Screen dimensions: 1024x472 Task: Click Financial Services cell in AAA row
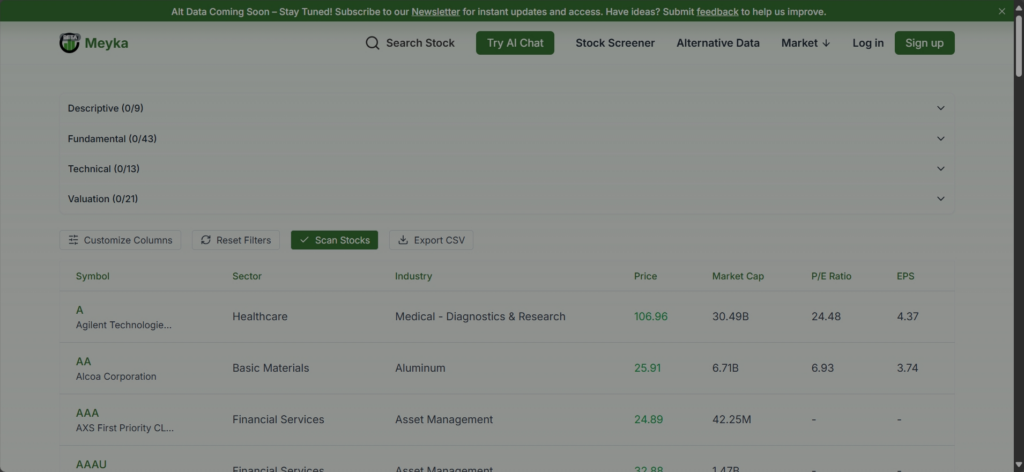click(278, 420)
